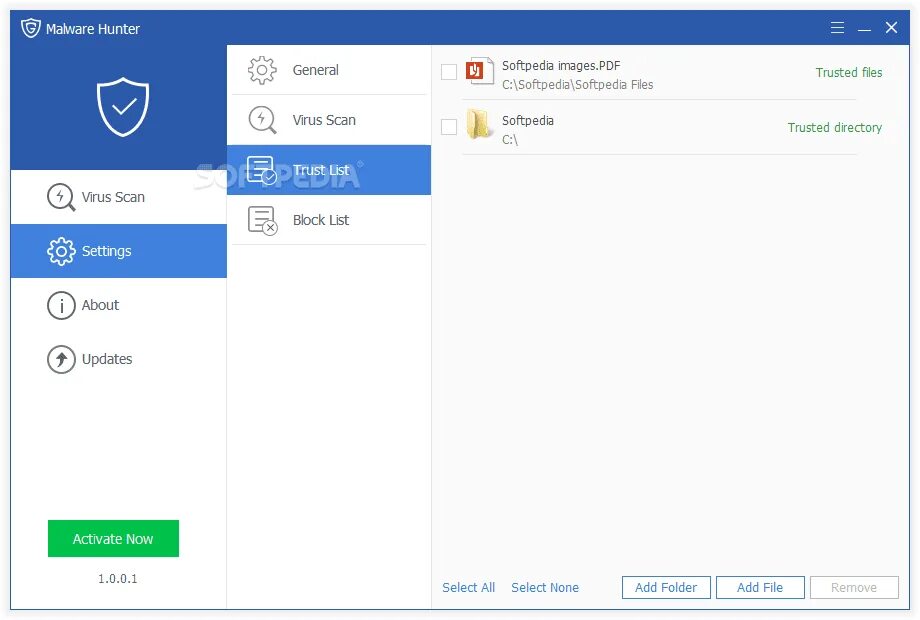Click the Add File button
Image resolution: width=920 pixels, height=620 pixels.
760,587
